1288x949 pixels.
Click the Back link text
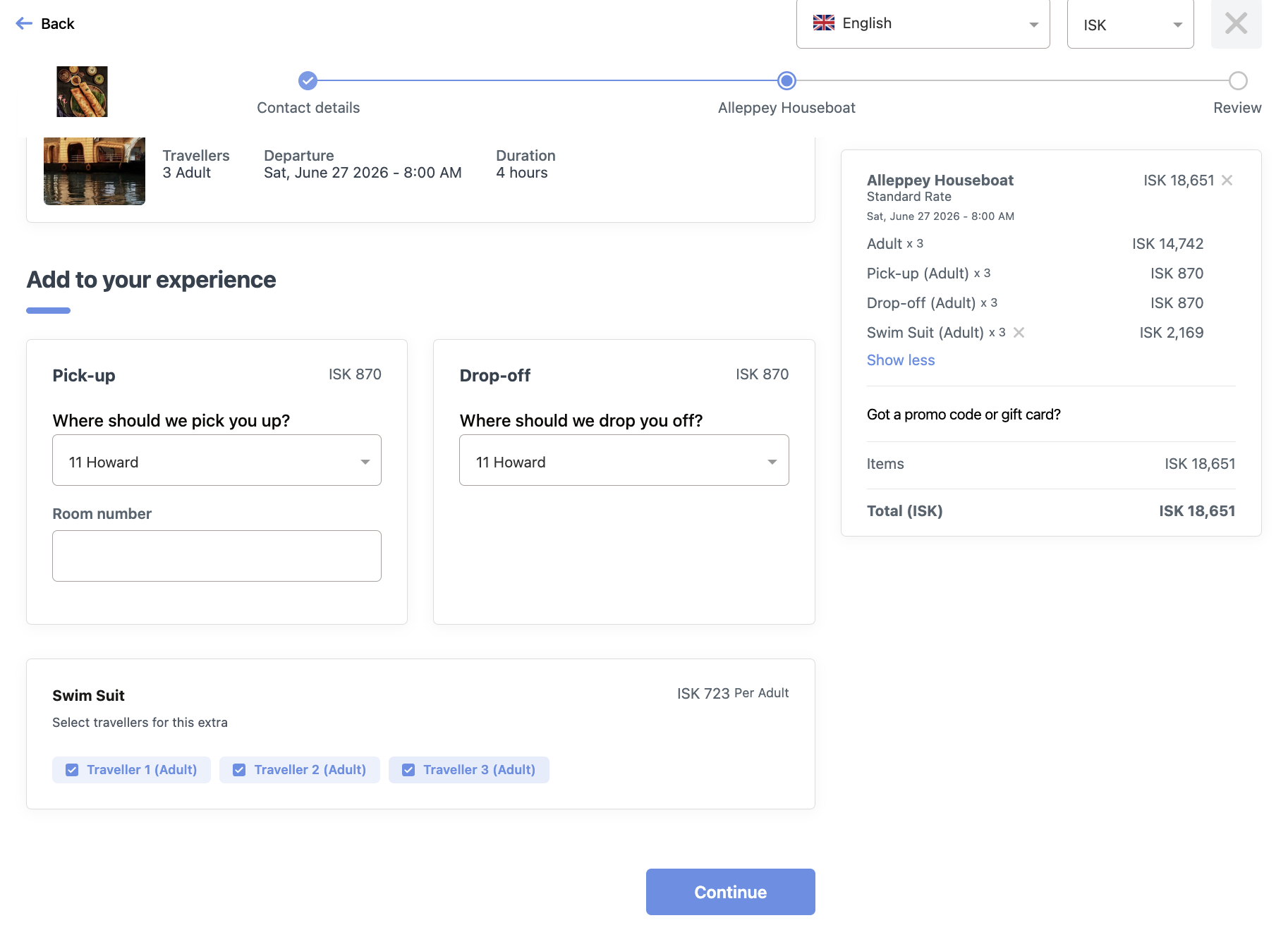(x=58, y=24)
